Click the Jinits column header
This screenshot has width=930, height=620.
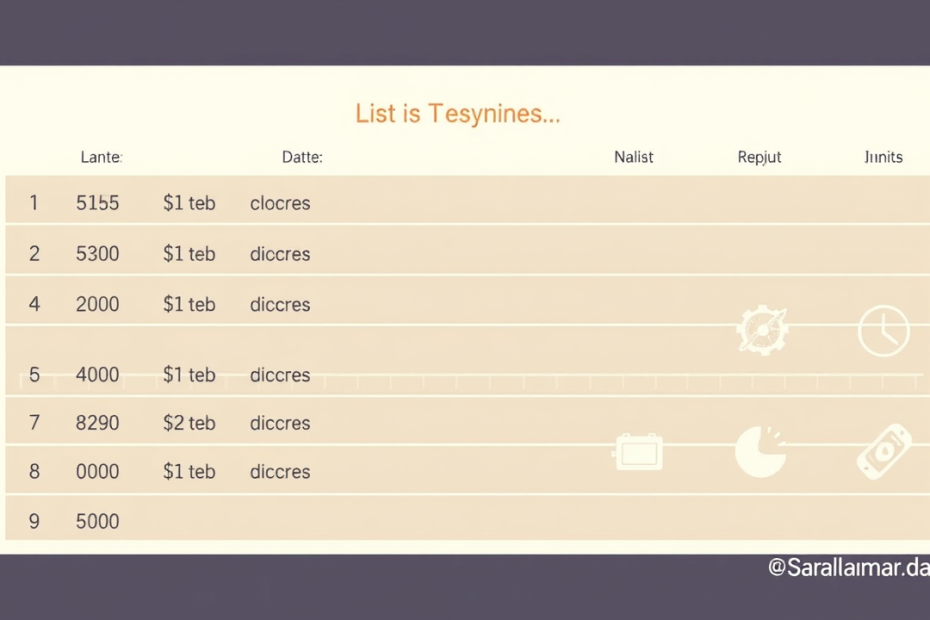pyautogui.click(x=883, y=157)
